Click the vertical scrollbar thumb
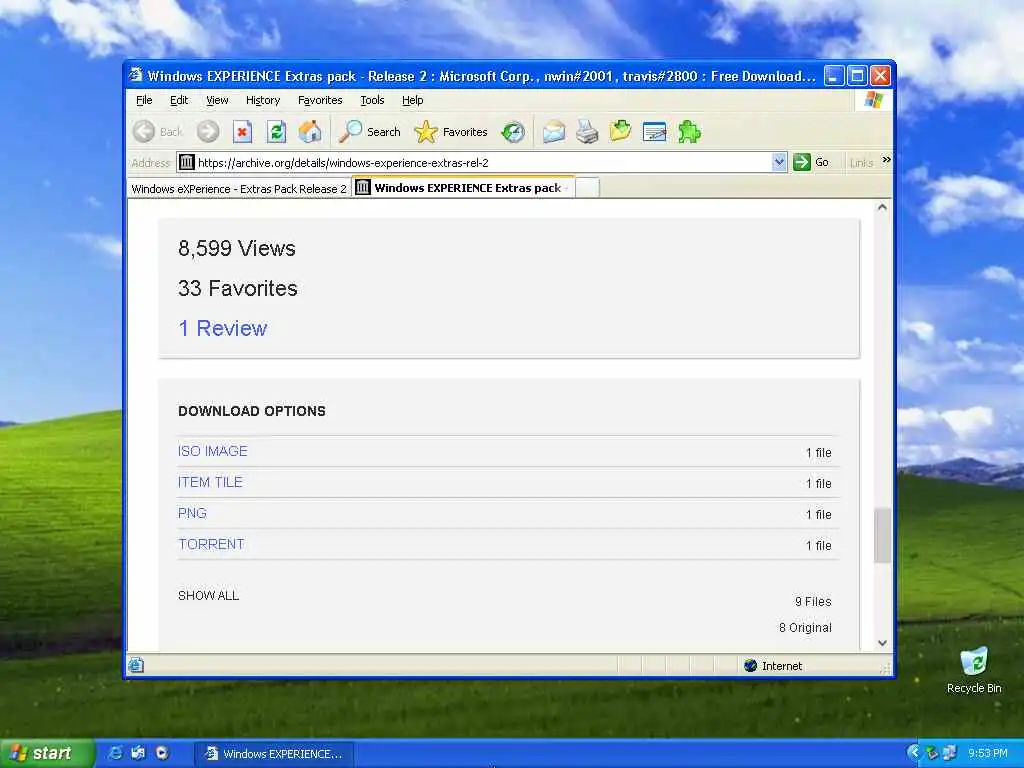The width and height of the screenshot is (1024, 768). [882, 536]
